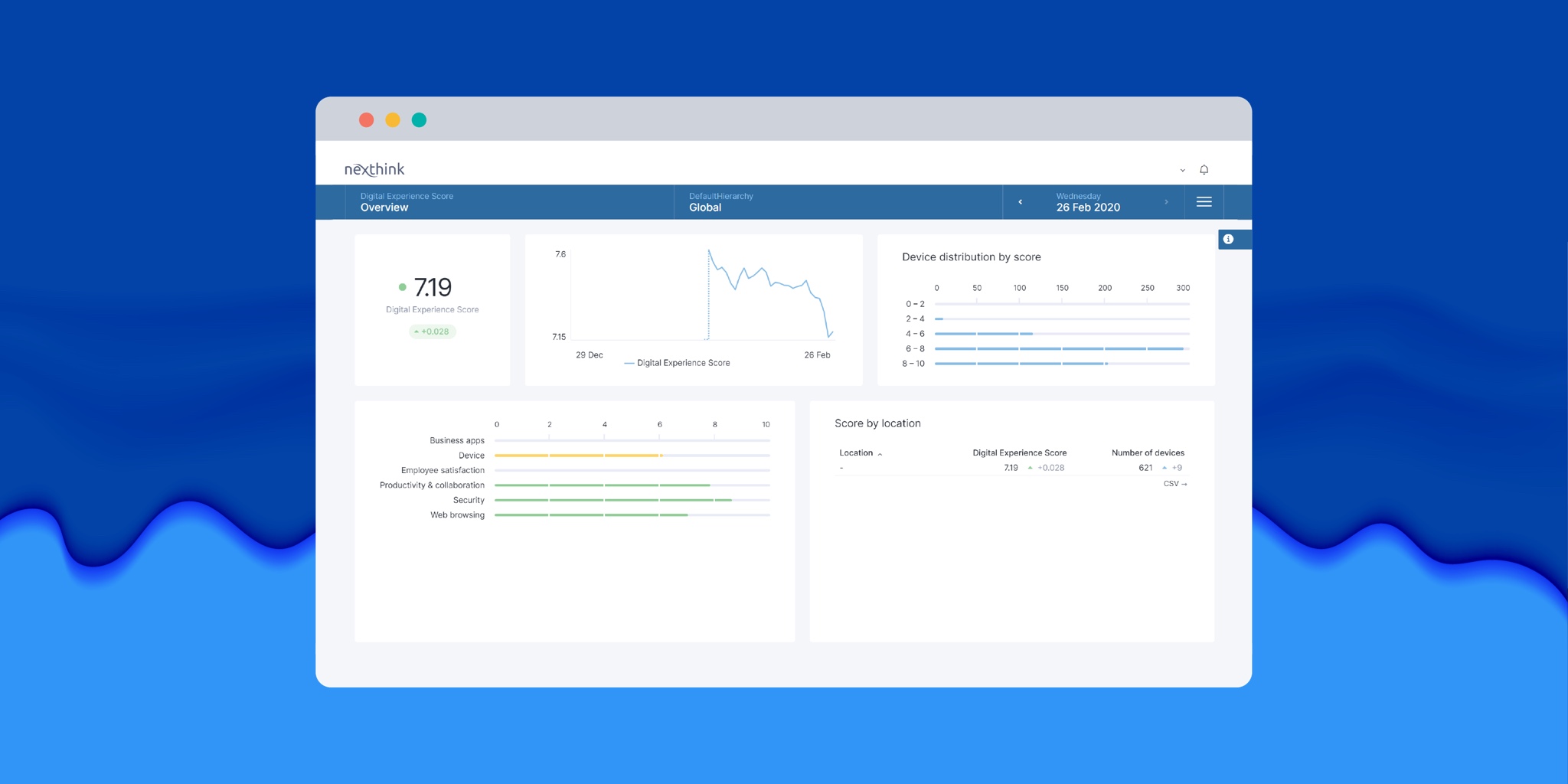
Task: Click the green status dot next to 7.19
Action: [401, 286]
